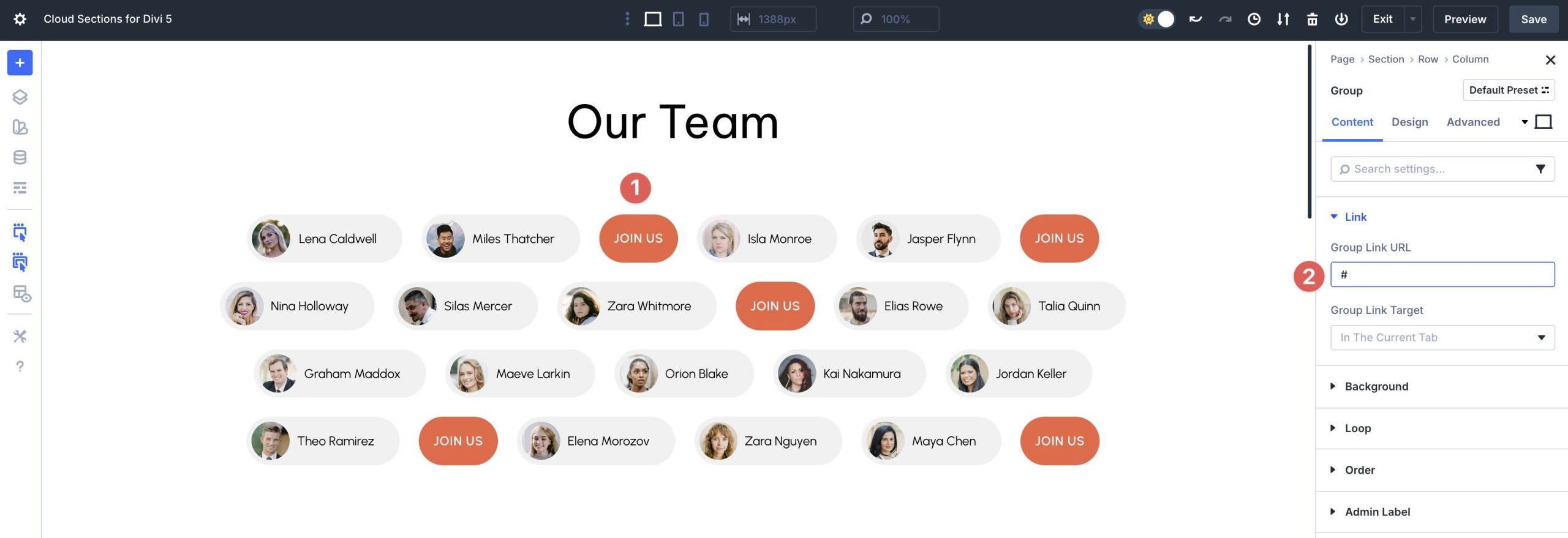The height and width of the screenshot is (538, 1568).
Task: Open the Layers panel icon
Action: click(20, 97)
